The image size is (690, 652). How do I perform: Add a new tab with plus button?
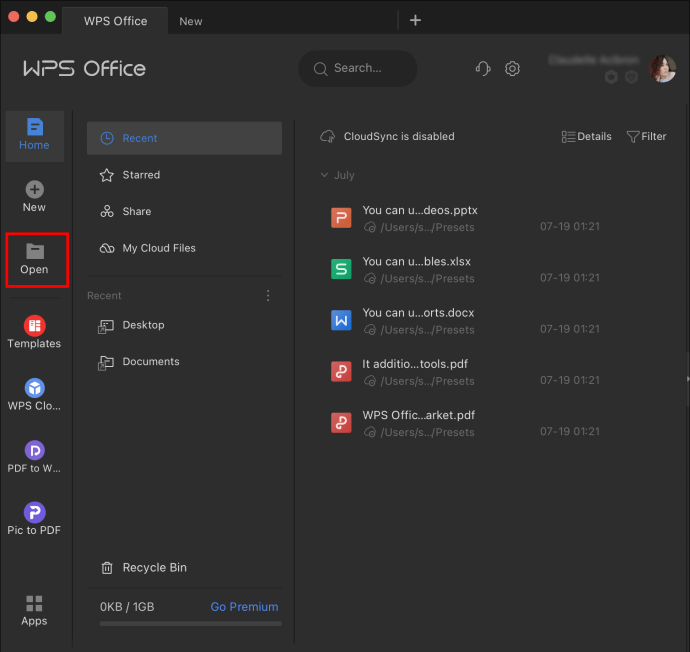(x=415, y=20)
